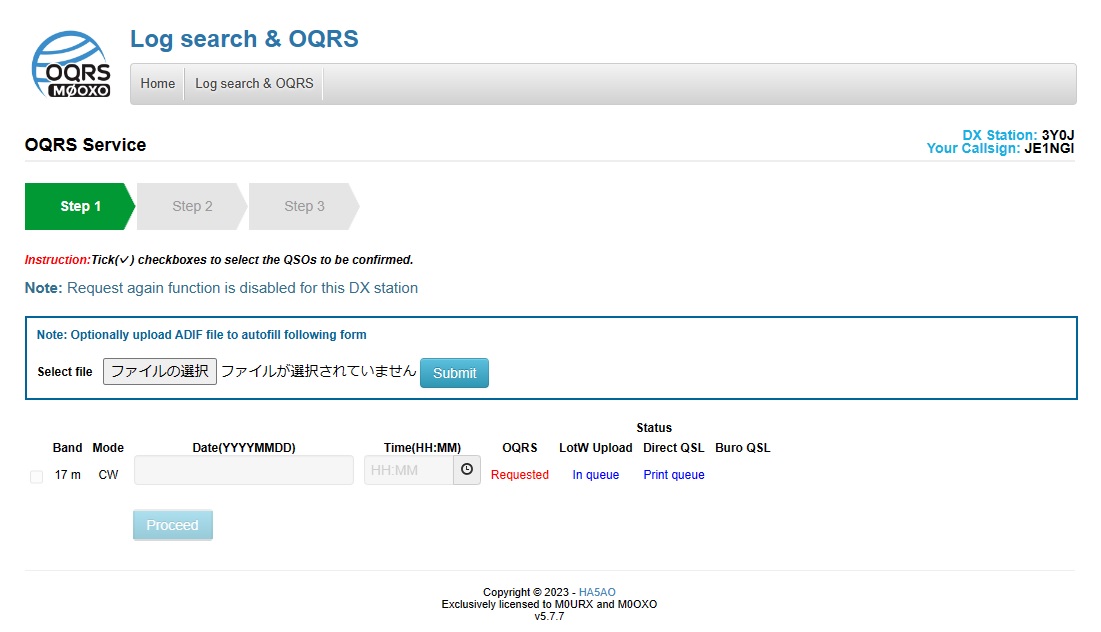Go to the Home menu item
The image size is (1101, 632).
(157, 84)
